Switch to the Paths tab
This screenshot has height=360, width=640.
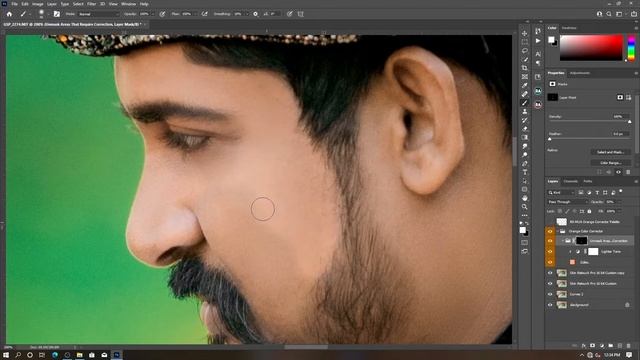[x=588, y=181]
